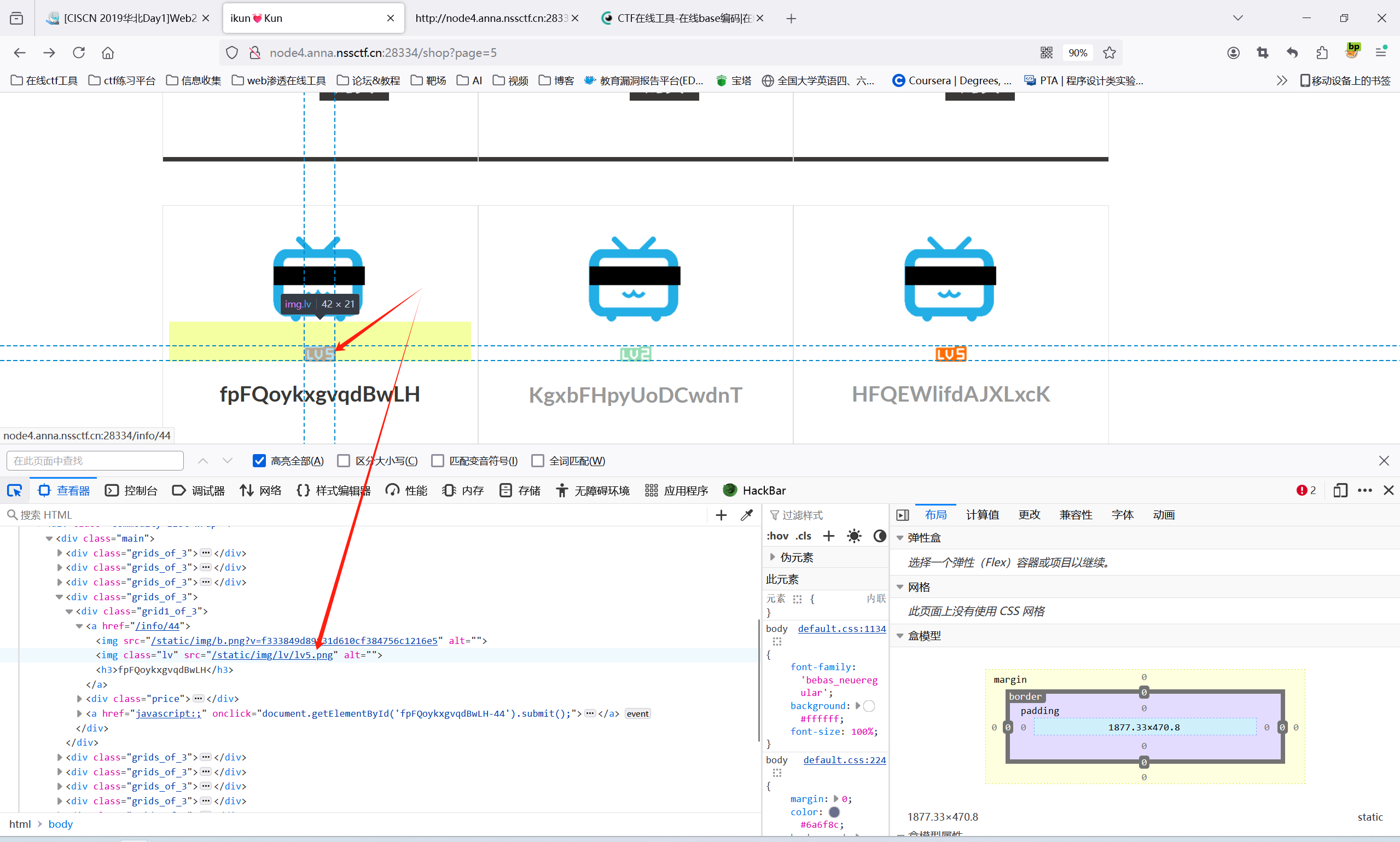Collapse the box model section
The width and height of the screenshot is (1400, 842).
coord(899,636)
